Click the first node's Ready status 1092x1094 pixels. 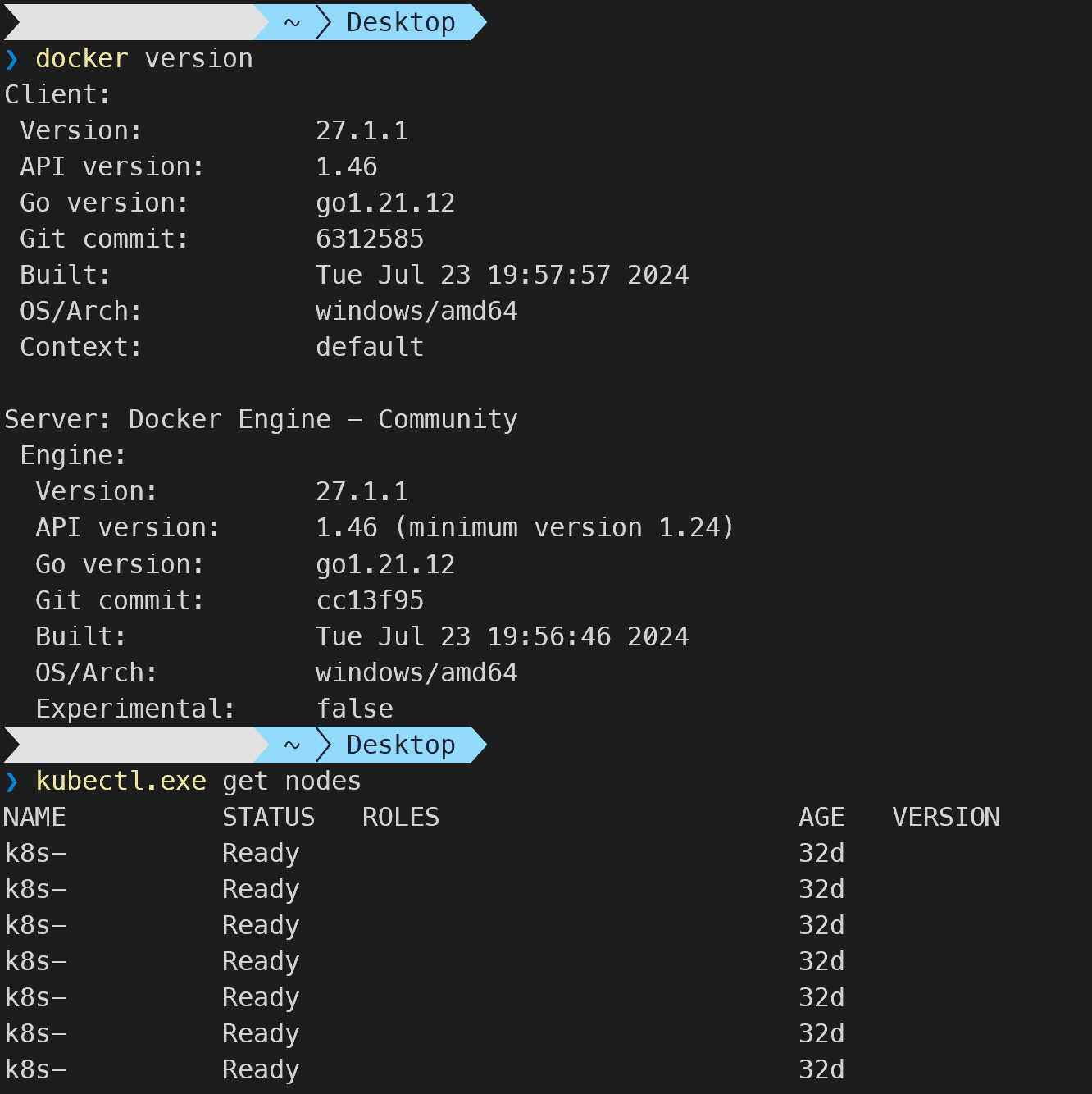point(261,853)
